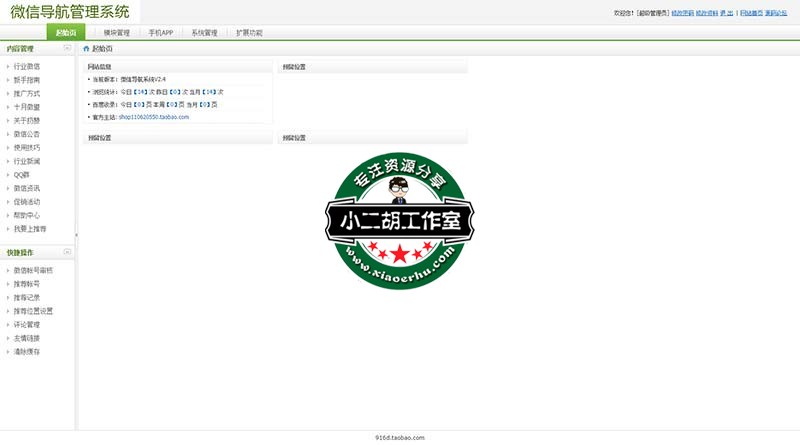
Task: Open the 手机APP tab
Action: (x=161, y=33)
